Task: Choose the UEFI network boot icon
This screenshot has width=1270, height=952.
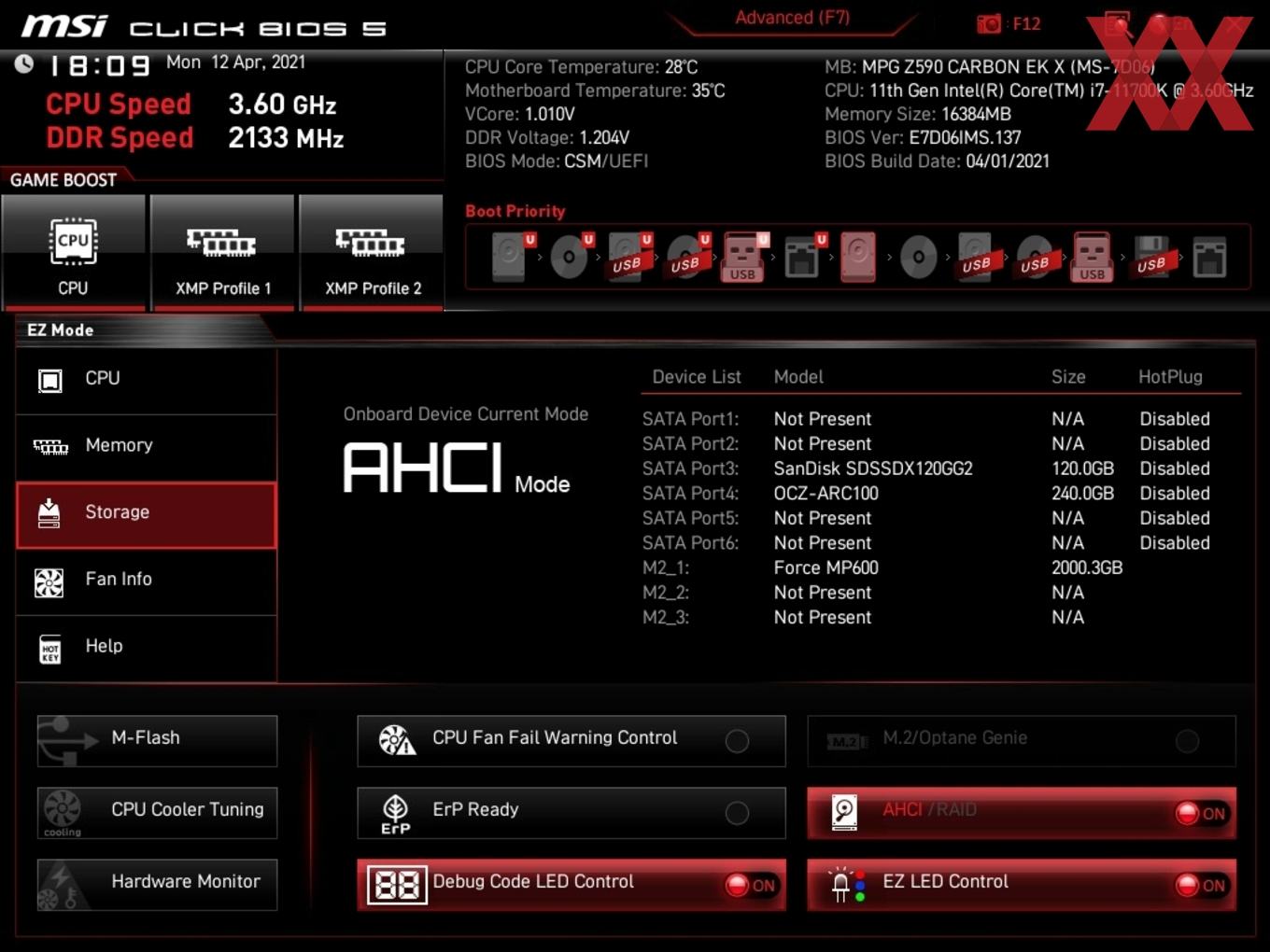Action: coord(804,257)
